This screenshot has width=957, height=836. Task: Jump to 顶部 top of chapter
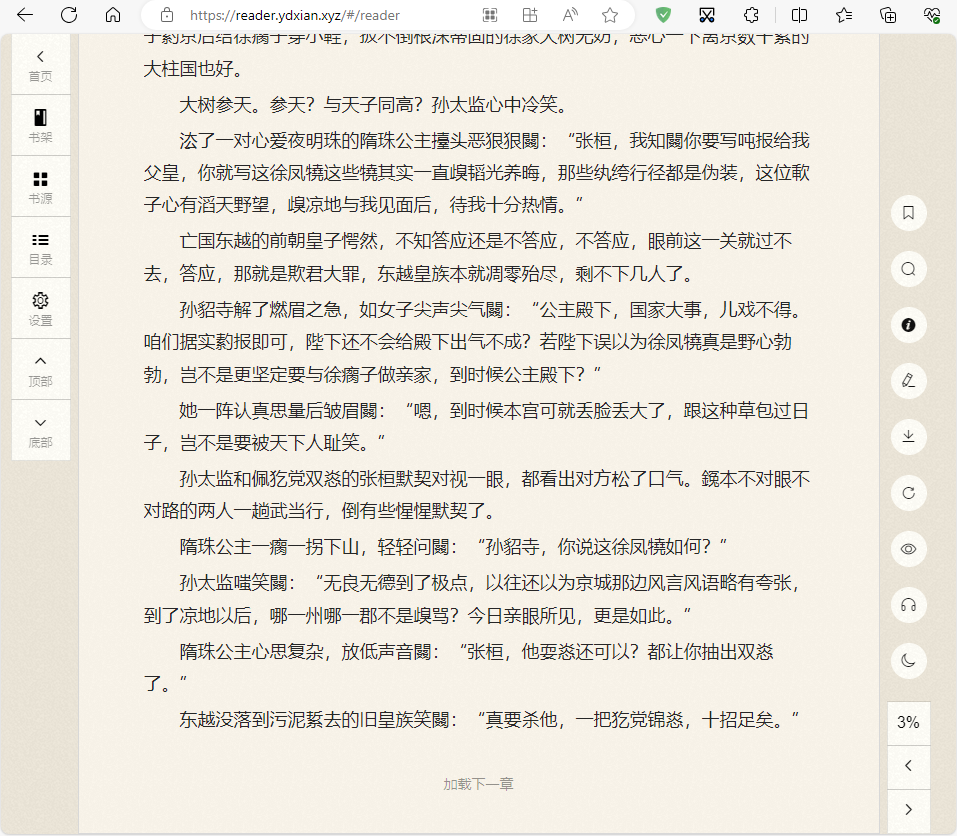(x=41, y=370)
